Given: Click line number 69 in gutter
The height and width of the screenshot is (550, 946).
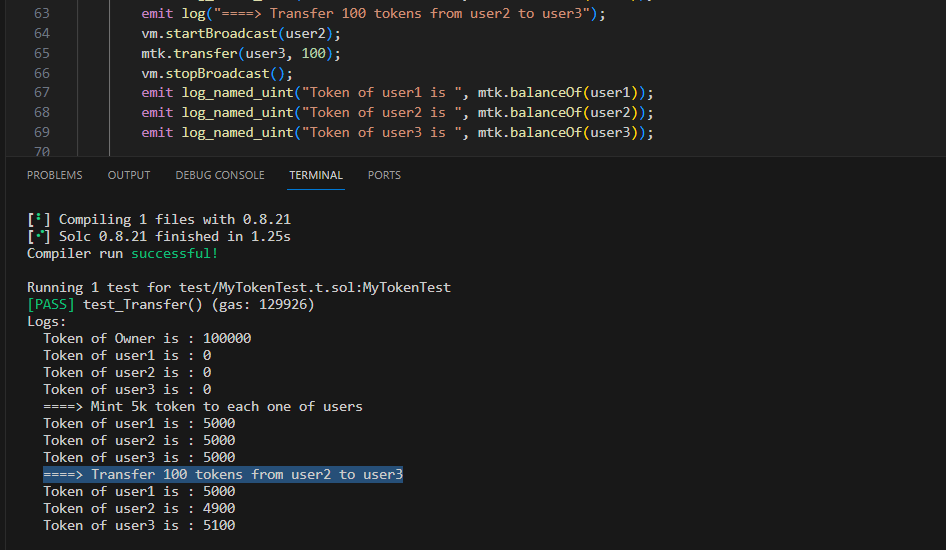Looking at the screenshot, I should pyautogui.click(x=42, y=132).
